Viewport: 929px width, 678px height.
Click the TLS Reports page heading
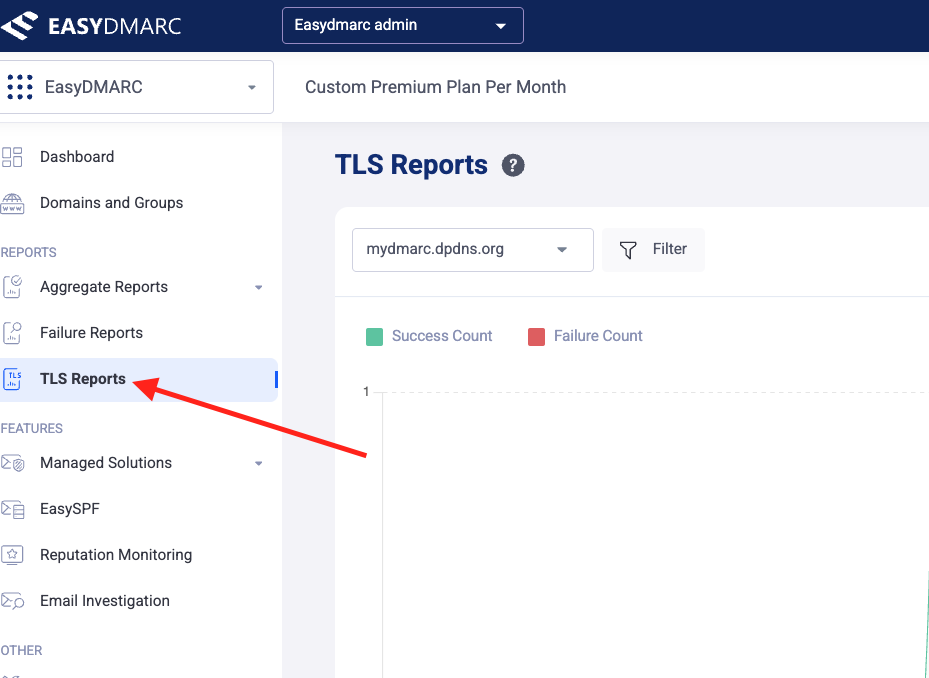411,165
